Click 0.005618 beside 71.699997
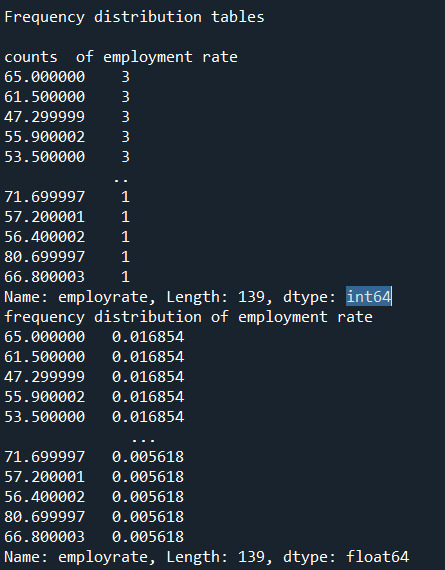 click(148, 457)
